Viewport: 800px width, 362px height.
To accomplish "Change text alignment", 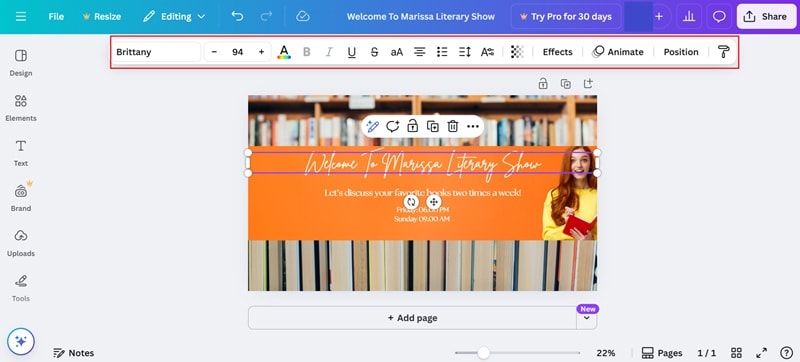I will 419,52.
